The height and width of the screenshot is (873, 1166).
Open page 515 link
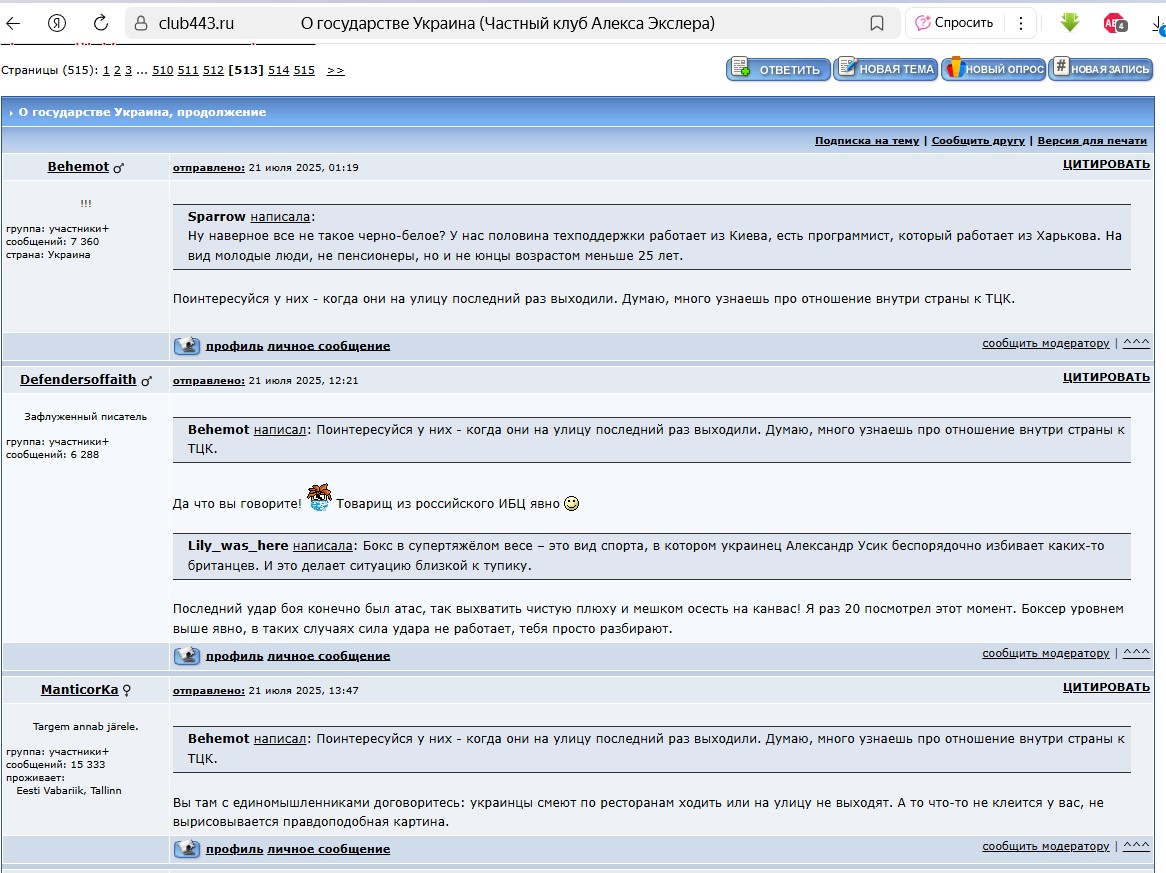pos(304,71)
